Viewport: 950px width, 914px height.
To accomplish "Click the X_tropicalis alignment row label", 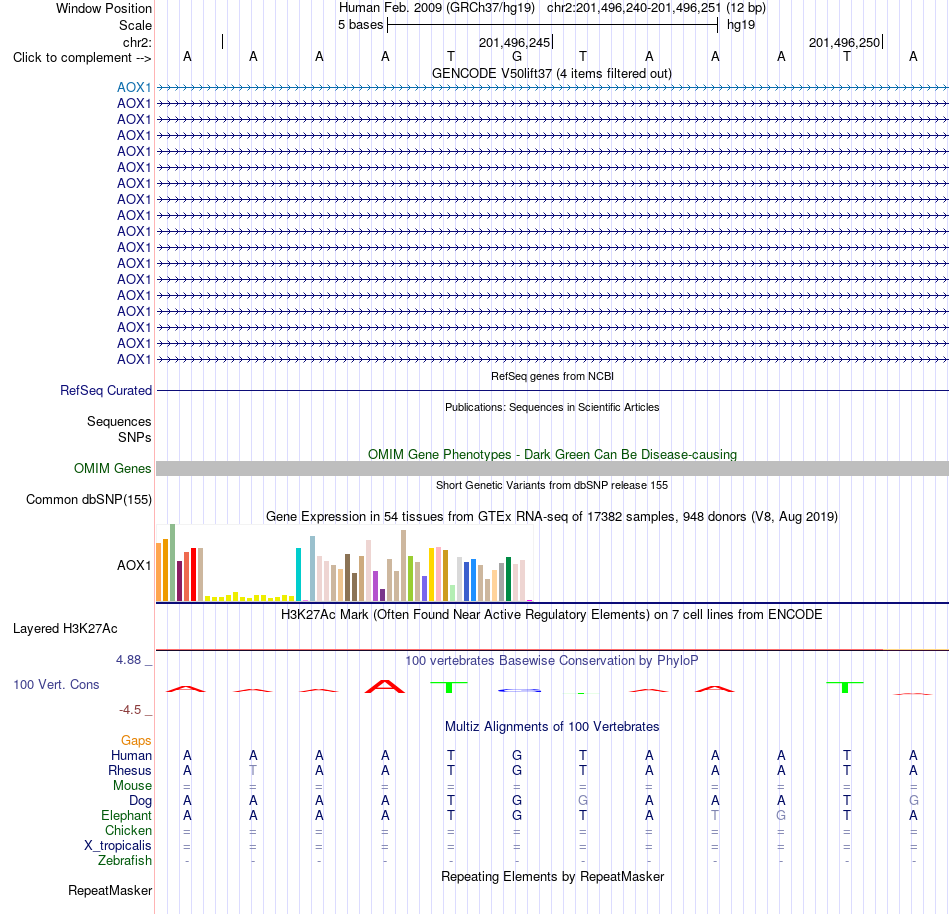I will point(118,846).
